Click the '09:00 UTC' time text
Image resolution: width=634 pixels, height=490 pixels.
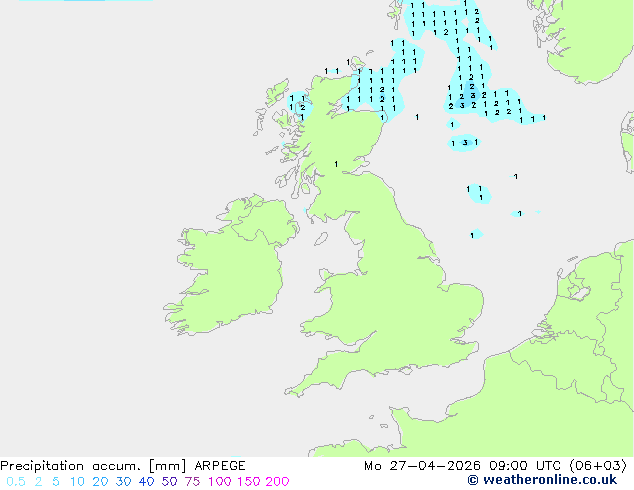[x=524, y=466]
